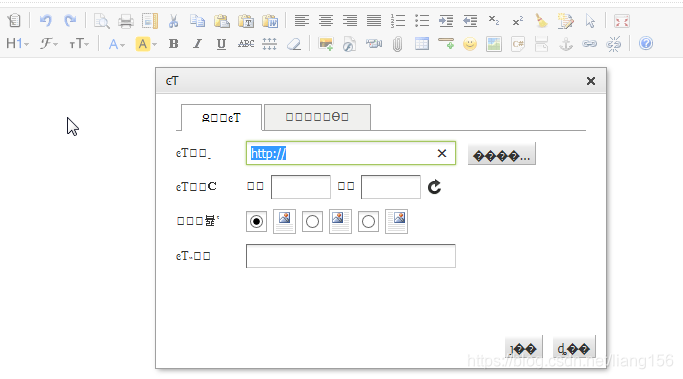The width and height of the screenshot is (683, 379).
Task: Open the page preview
Action: pos(102,20)
